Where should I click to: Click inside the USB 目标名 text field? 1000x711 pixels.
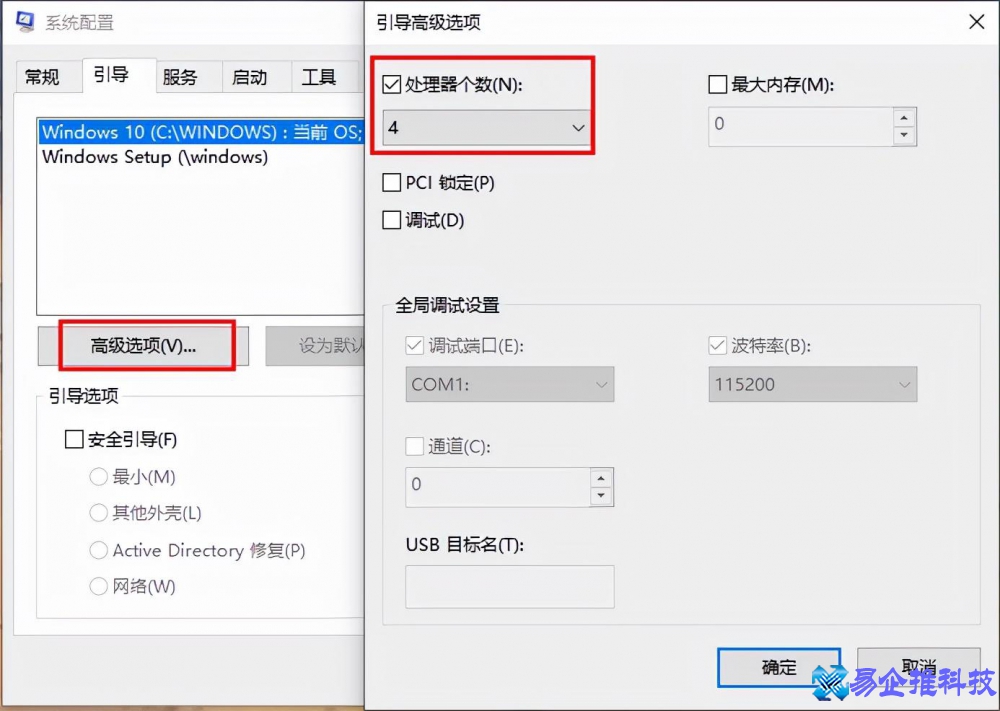click(x=509, y=587)
